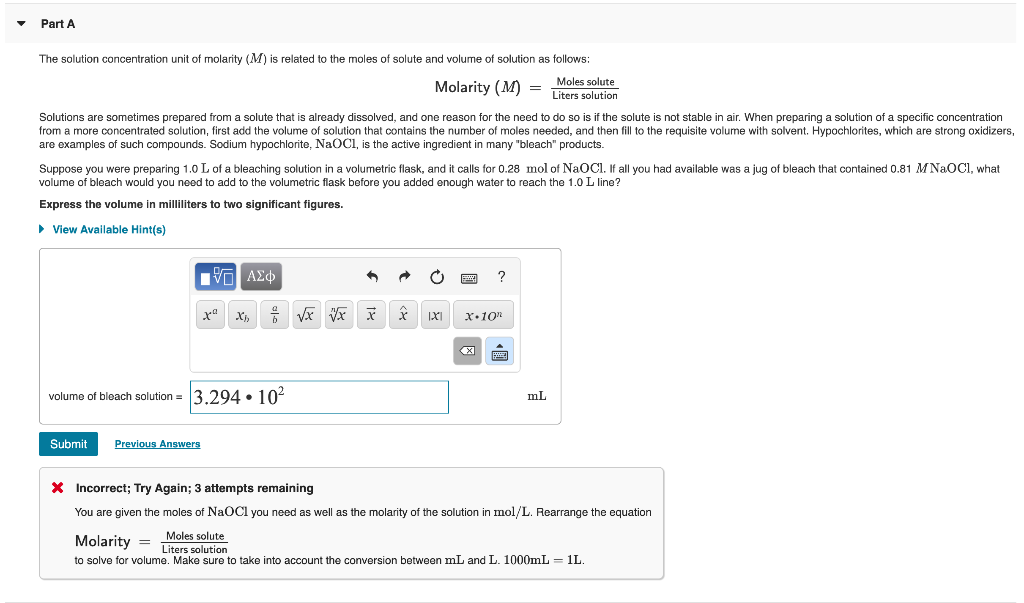Insert a square root symbol
Viewport: 1024px width, 603px height.
pos(306,314)
